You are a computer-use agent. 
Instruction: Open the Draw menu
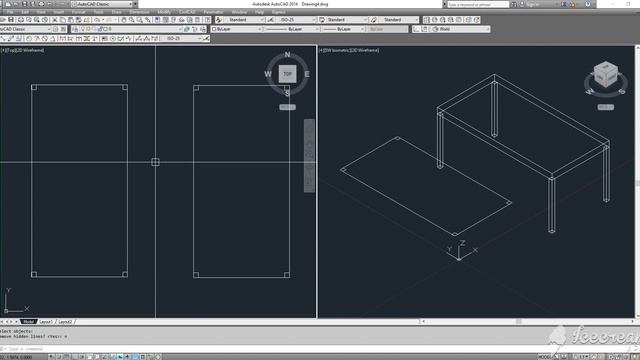point(117,12)
